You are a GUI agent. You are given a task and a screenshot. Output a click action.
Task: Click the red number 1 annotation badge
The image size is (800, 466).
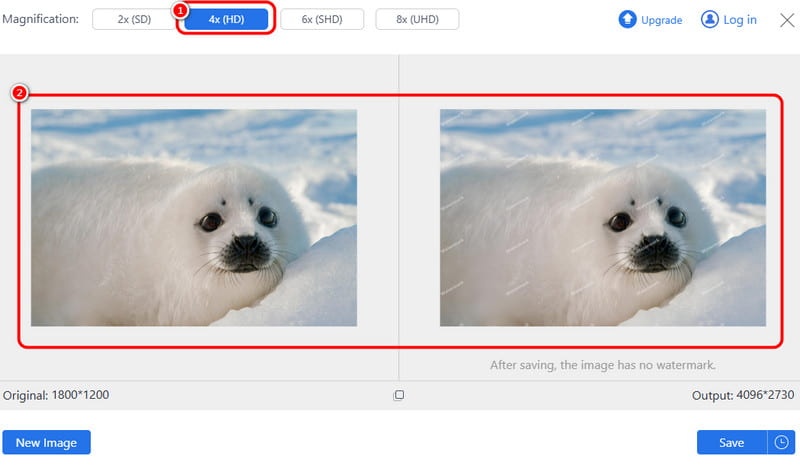tap(181, 9)
